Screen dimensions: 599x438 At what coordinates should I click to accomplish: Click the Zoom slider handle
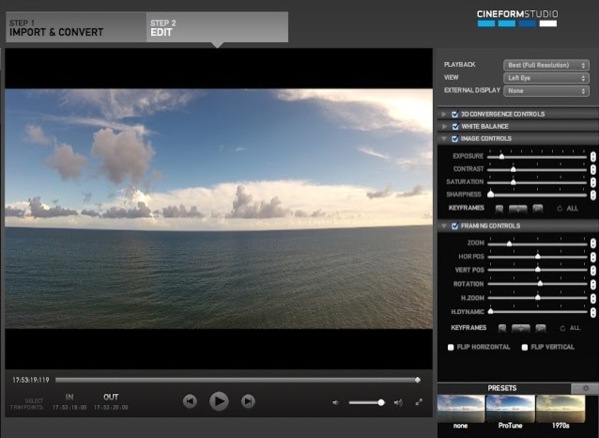(509, 243)
